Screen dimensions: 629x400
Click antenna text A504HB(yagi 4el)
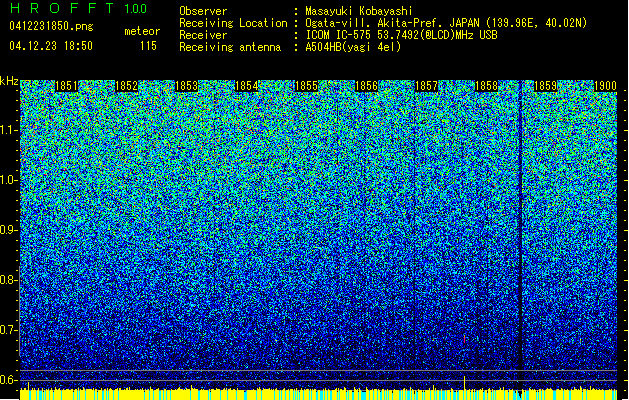pyautogui.click(x=353, y=47)
